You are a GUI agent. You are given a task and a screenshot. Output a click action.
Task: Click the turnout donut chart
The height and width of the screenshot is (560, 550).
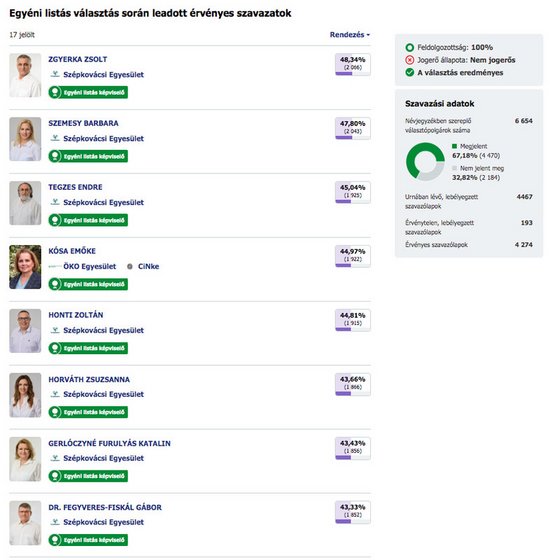pos(425,161)
